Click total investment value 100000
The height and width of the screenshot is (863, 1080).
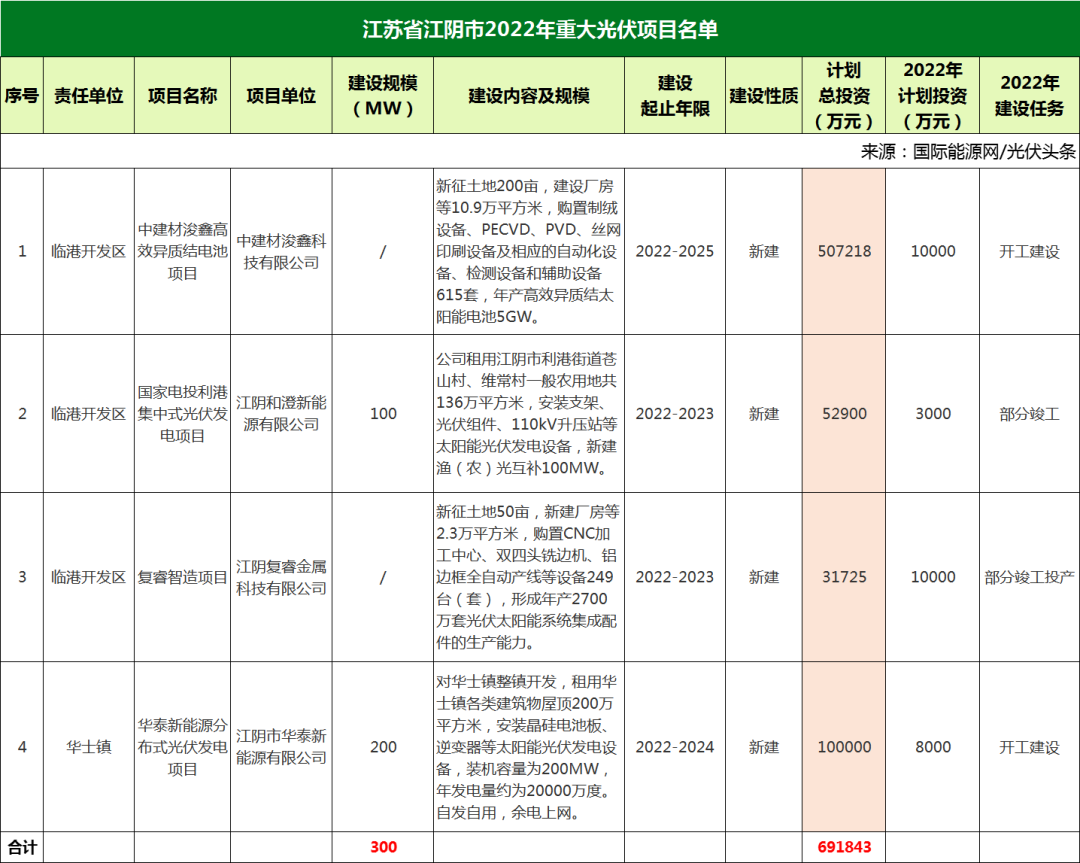[x=844, y=747]
